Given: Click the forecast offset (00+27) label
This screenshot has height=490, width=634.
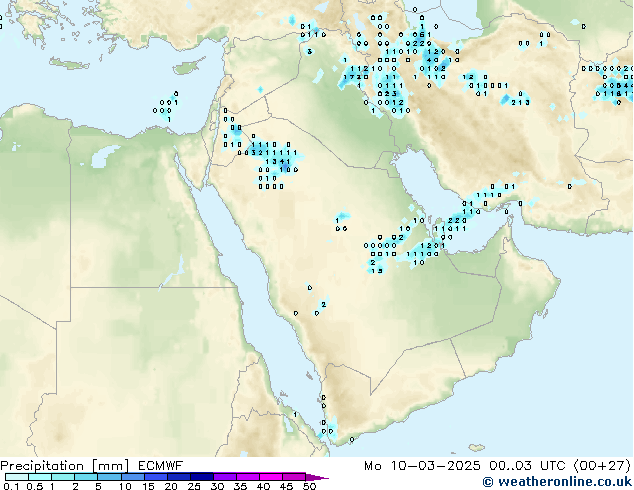Looking at the screenshot, I should click(602, 466).
